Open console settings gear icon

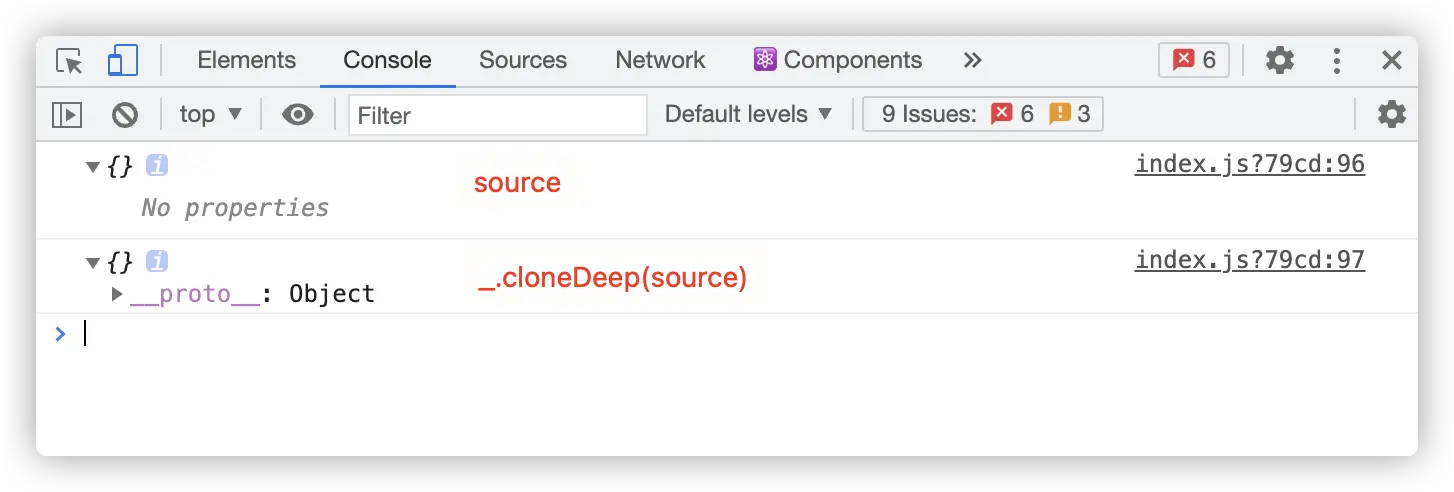(1391, 115)
